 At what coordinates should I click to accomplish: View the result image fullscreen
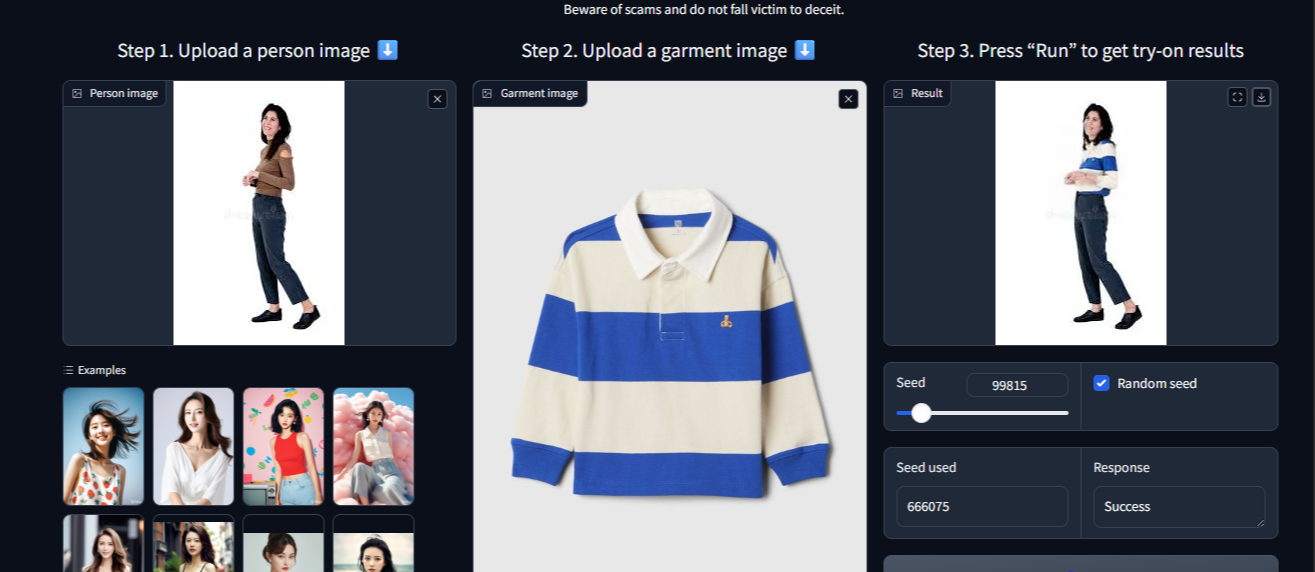tap(1237, 97)
